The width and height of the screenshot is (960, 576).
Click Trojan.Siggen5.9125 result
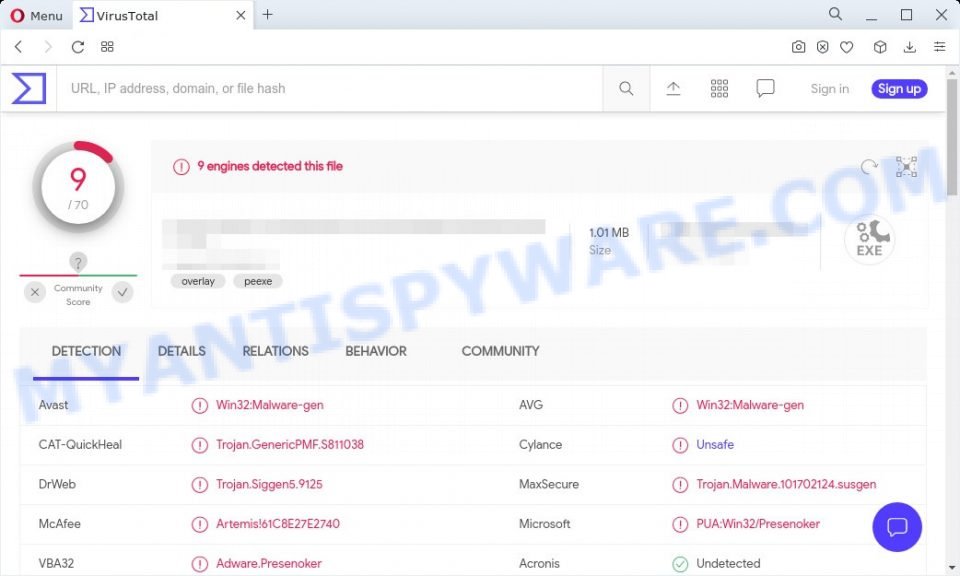pyautogui.click(x=269, y=484)
